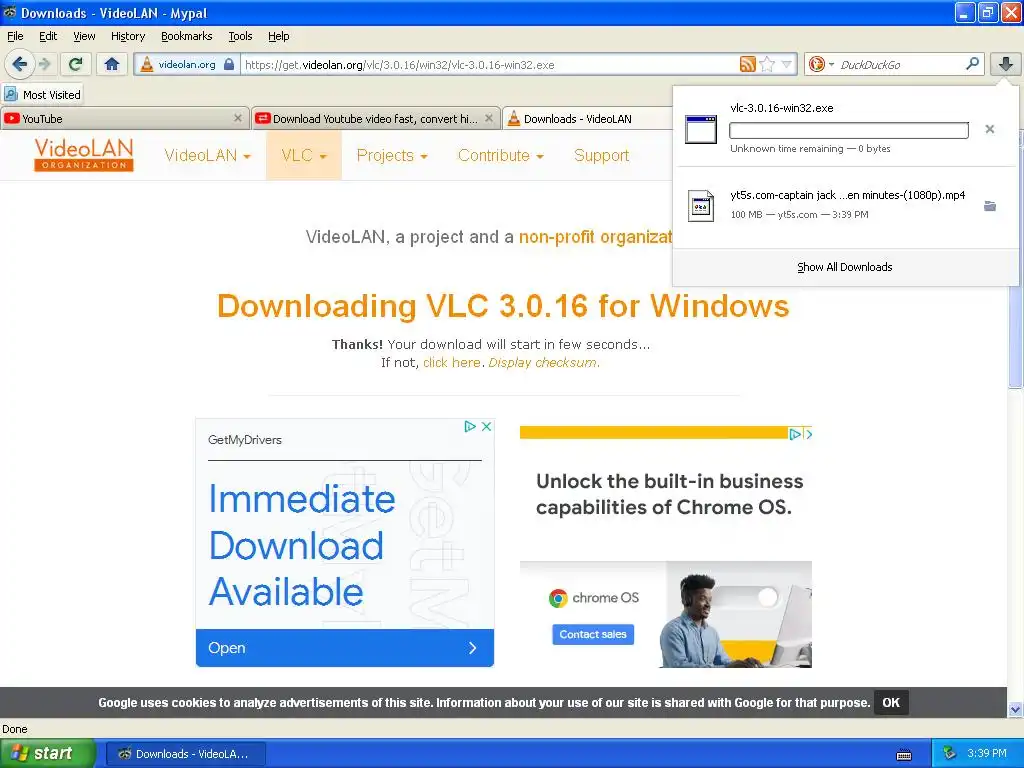Open the Tools menu
Screen dimensions: 1024x768
(240, 36)
